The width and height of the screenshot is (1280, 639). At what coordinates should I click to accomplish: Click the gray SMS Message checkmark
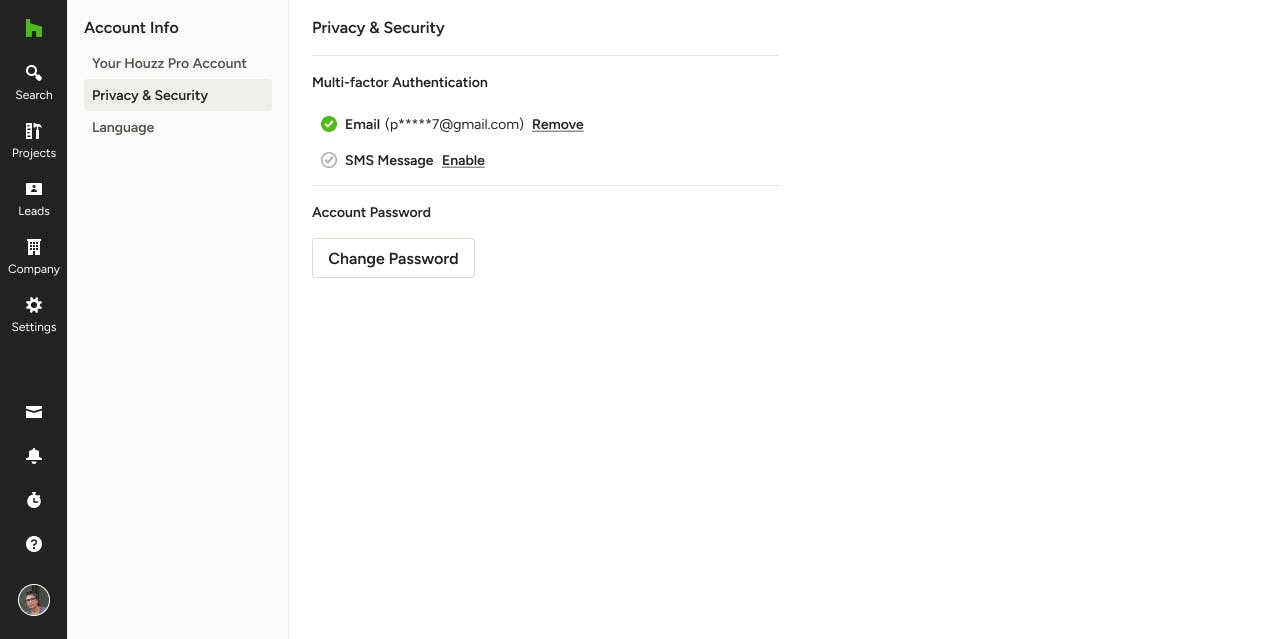(x=329, y=160)
